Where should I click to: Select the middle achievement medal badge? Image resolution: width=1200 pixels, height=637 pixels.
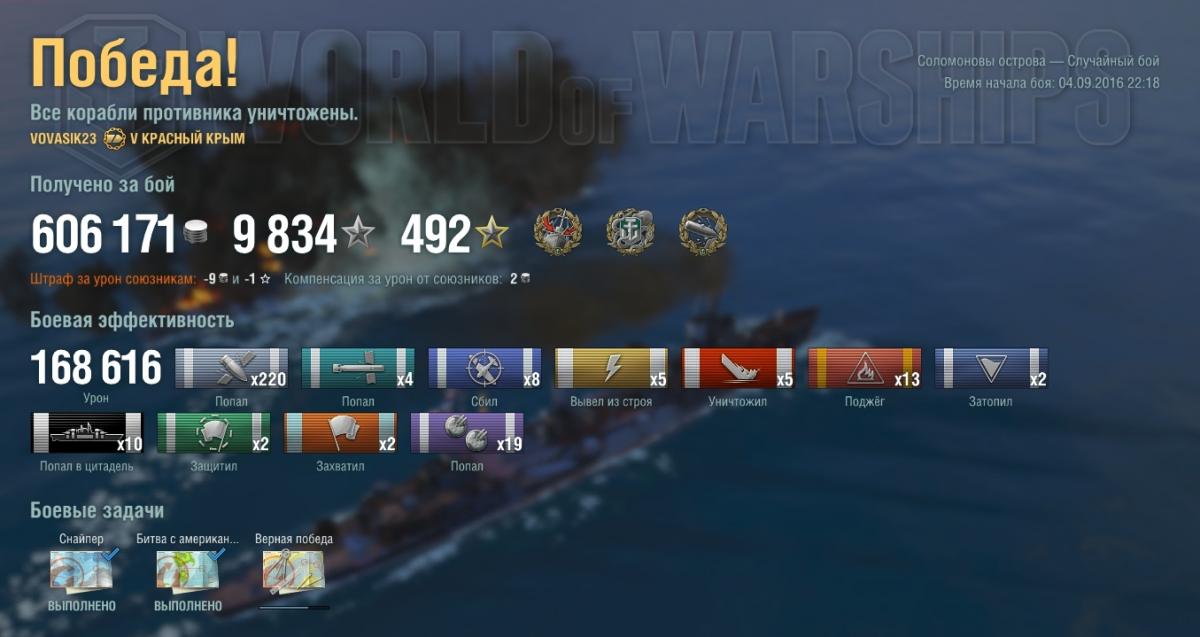pos(630,232)
